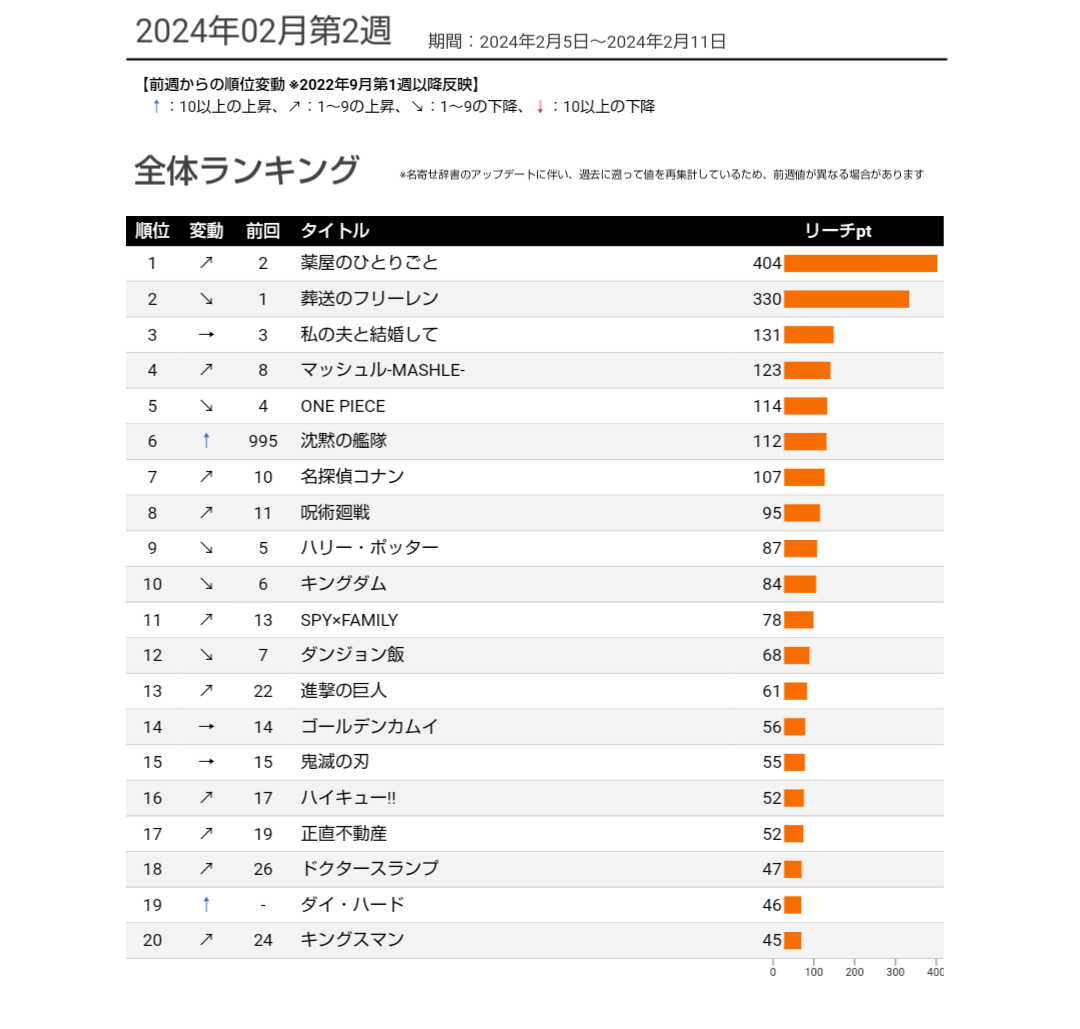
Task: Click the down-right arrow for ダンジョン飯
Action: click(206, 655)
